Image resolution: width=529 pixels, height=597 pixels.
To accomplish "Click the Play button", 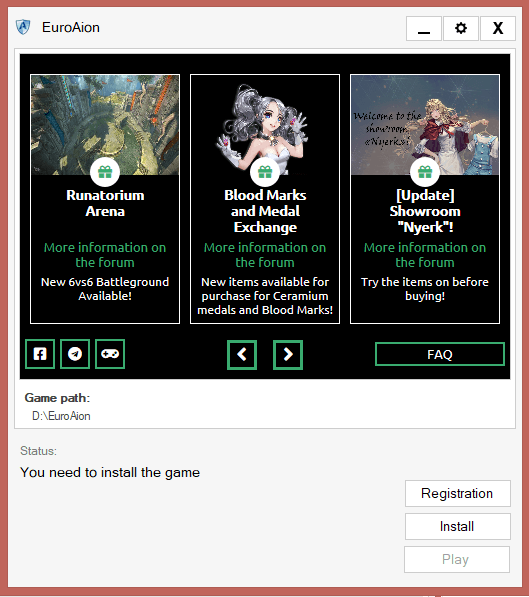I will (x=457, y=559).
